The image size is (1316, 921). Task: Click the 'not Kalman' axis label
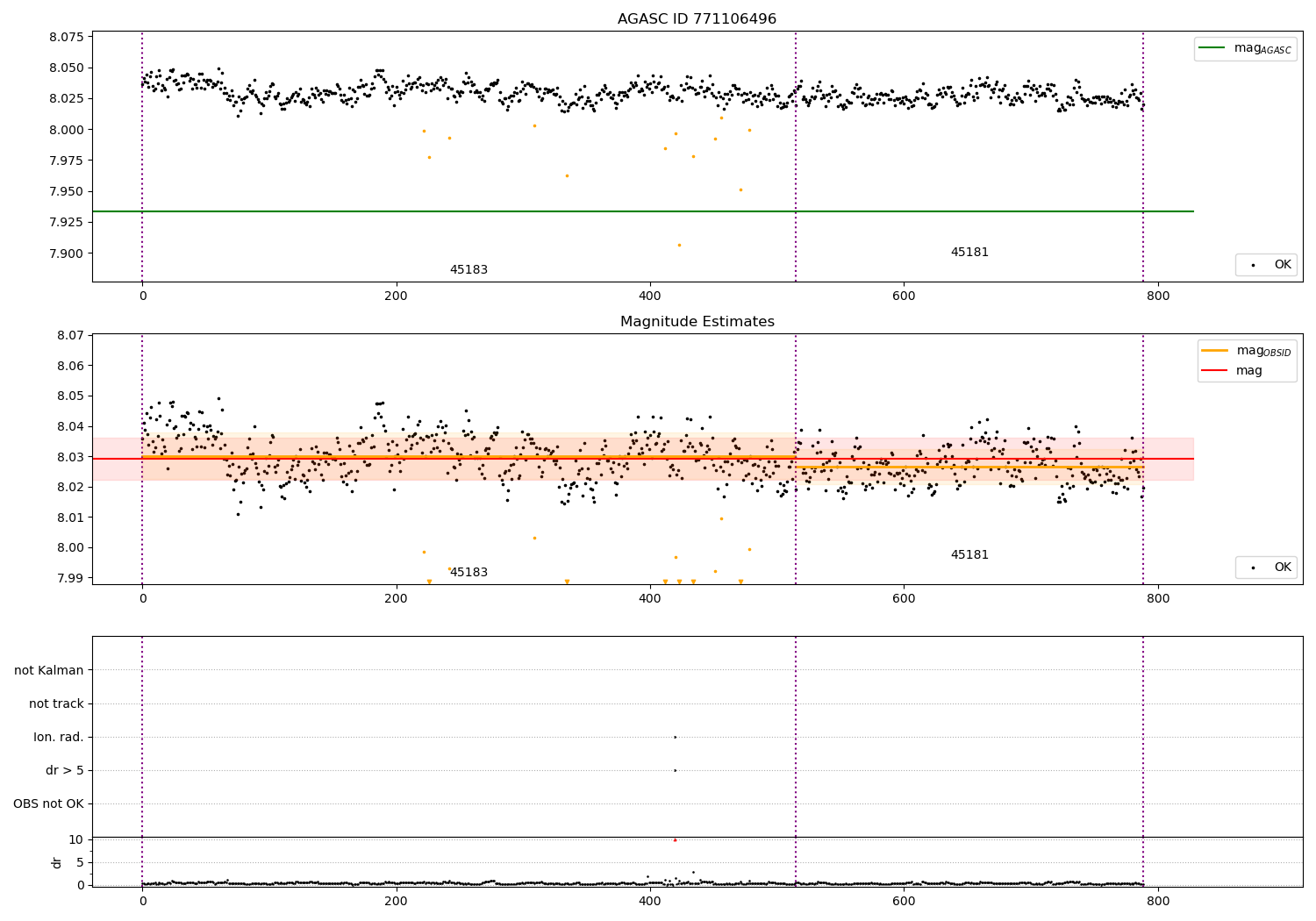pos(49,670)
